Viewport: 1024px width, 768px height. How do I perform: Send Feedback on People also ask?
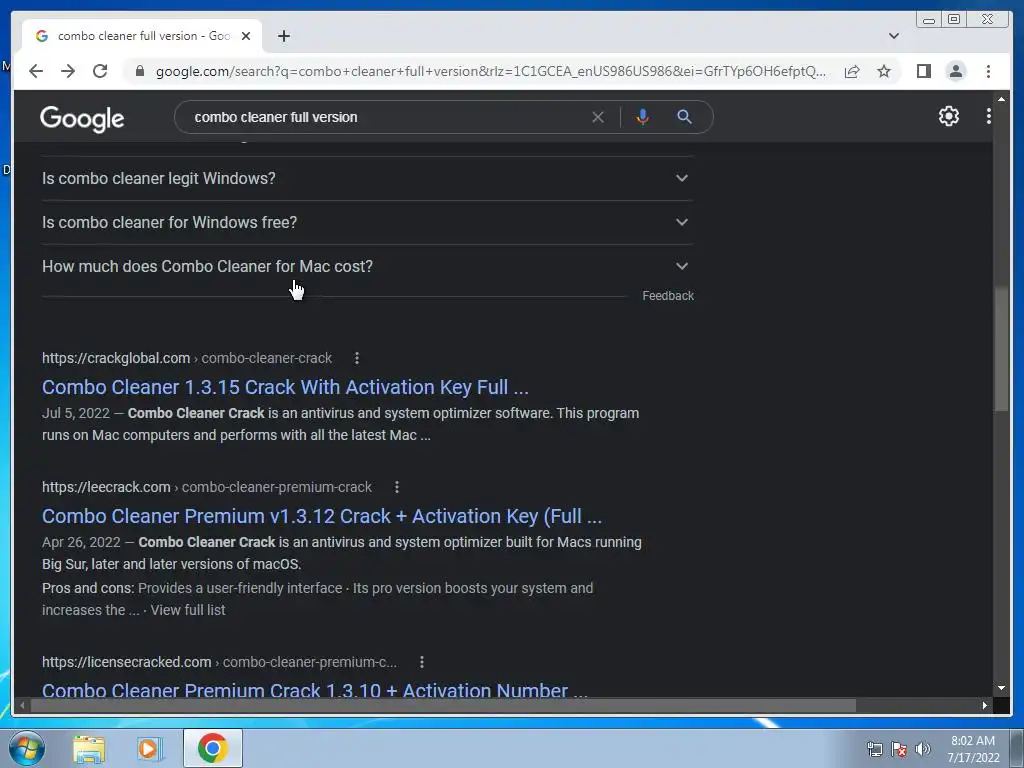tap(667, 296)
